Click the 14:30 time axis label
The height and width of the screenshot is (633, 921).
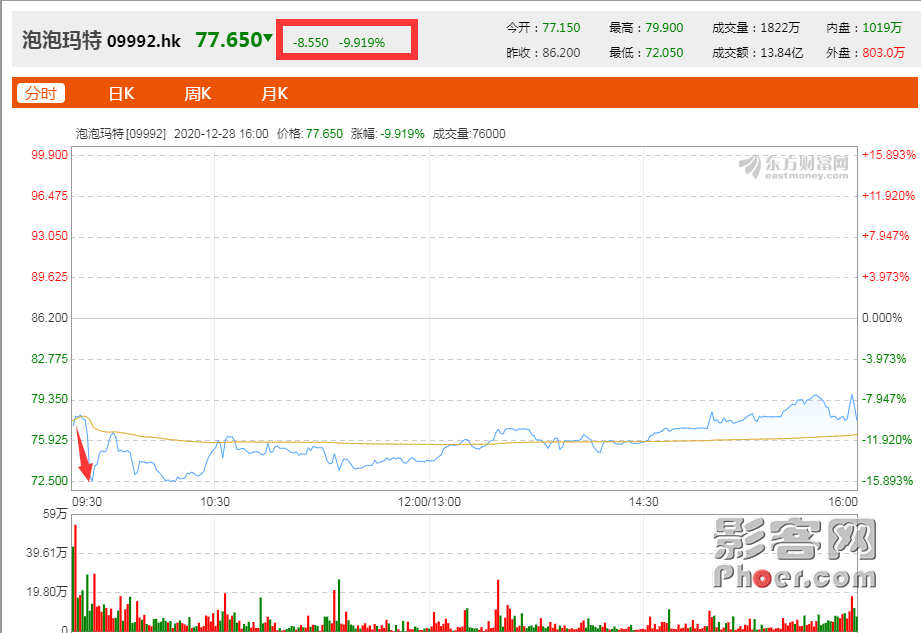tap(644, 502)
